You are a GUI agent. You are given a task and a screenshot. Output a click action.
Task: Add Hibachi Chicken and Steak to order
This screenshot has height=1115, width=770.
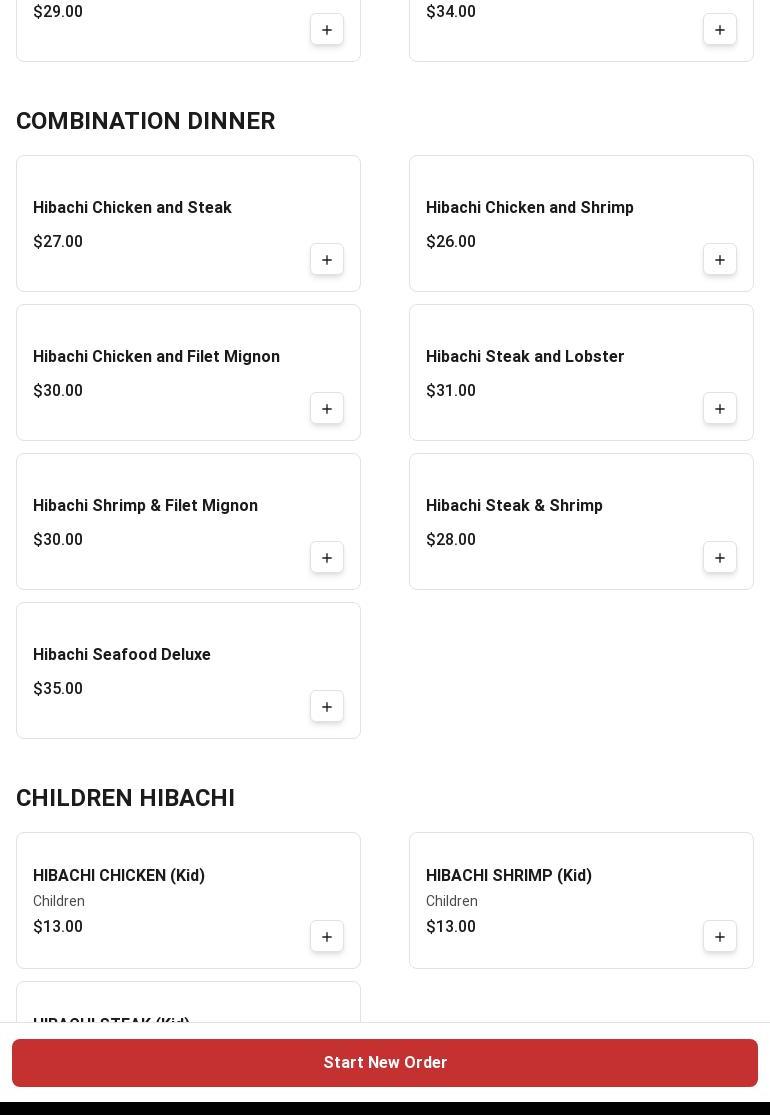pyautogui.click(x=327, y=260)
